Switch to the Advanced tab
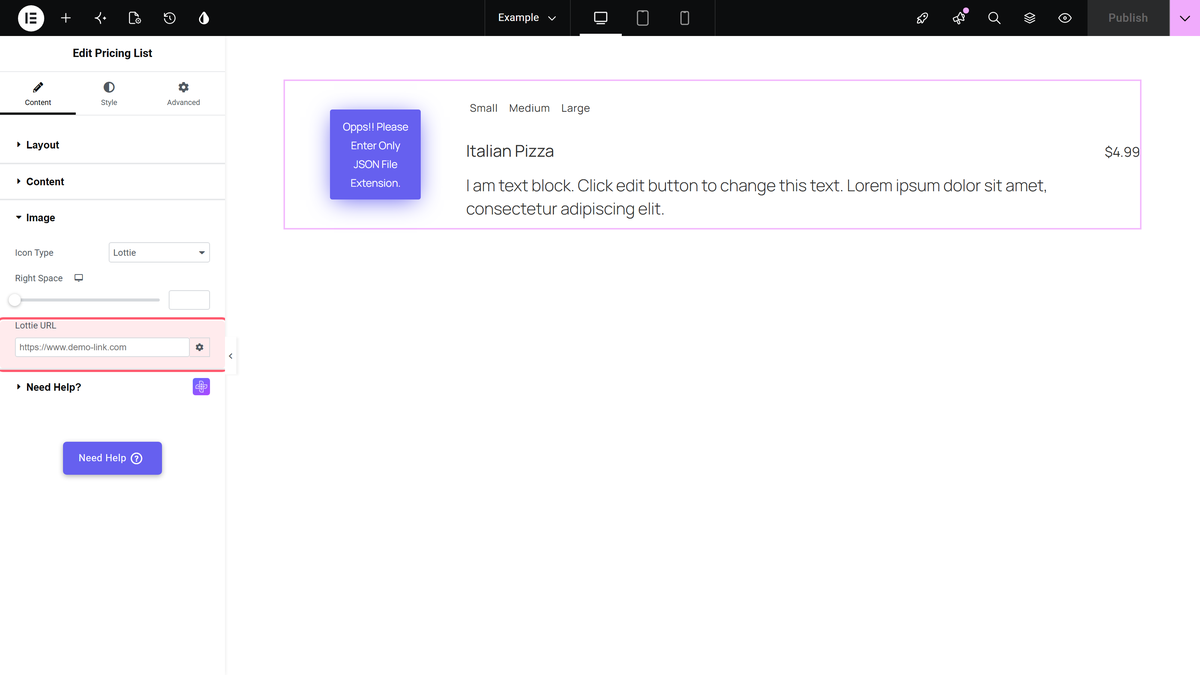Viewport: 1200px width, 675px height. pyautogui.click(x=183, y=94)
